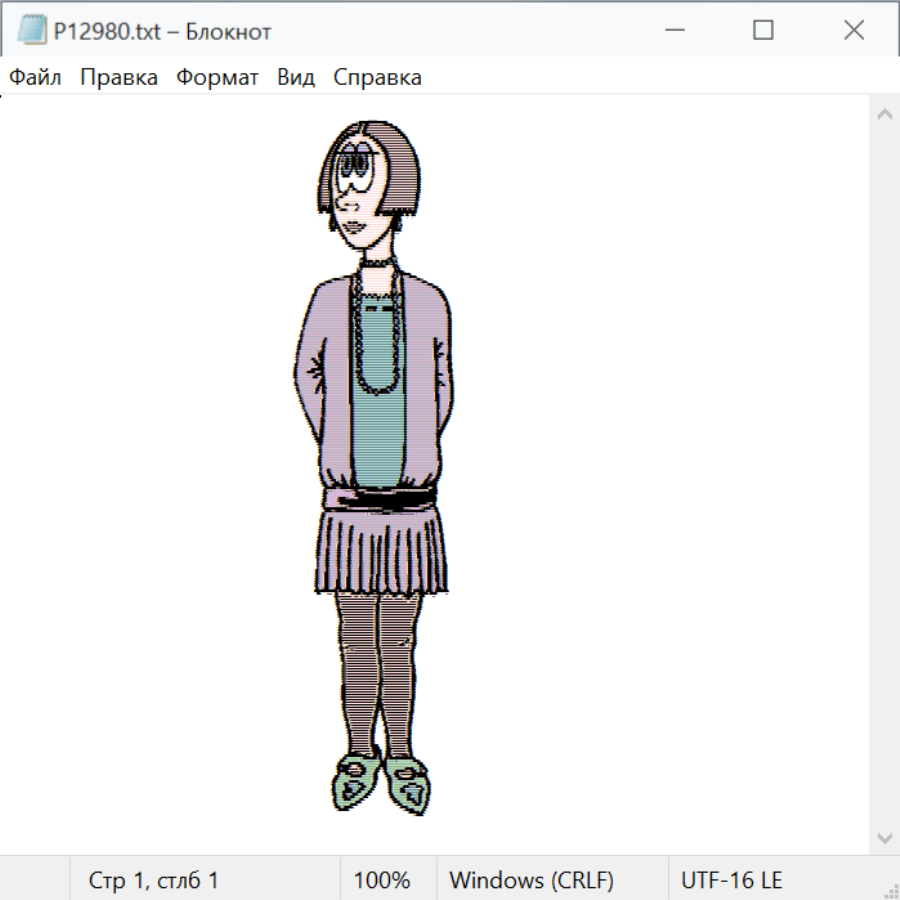Screen dimensions: 900x900
Task: Close the Блокнот window
Action: (853, 31)
